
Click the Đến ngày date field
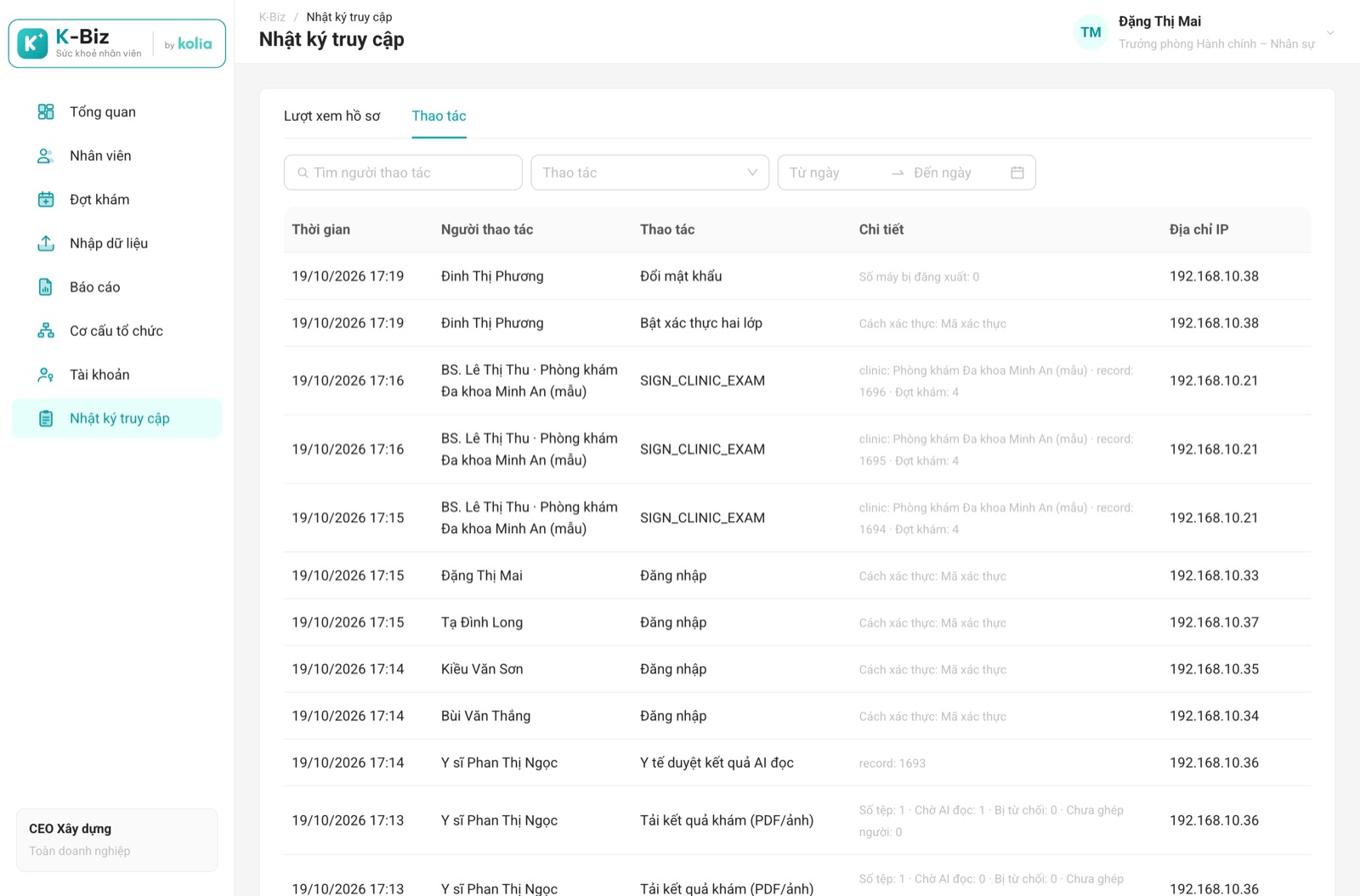tap(955, 173)
